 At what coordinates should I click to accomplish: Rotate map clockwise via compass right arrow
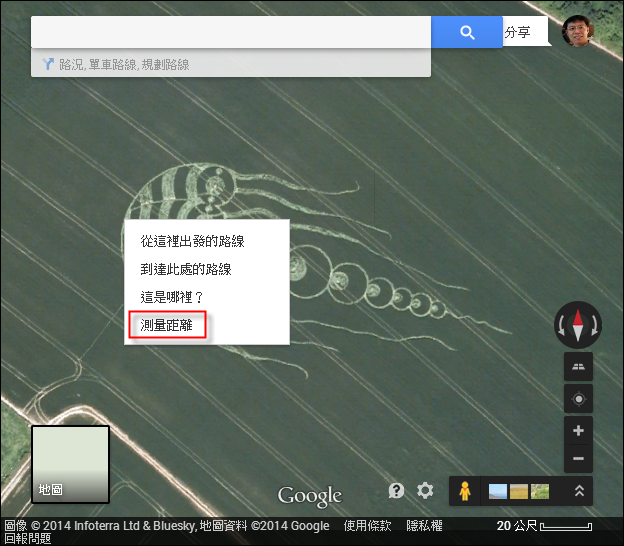pos(595,325)
